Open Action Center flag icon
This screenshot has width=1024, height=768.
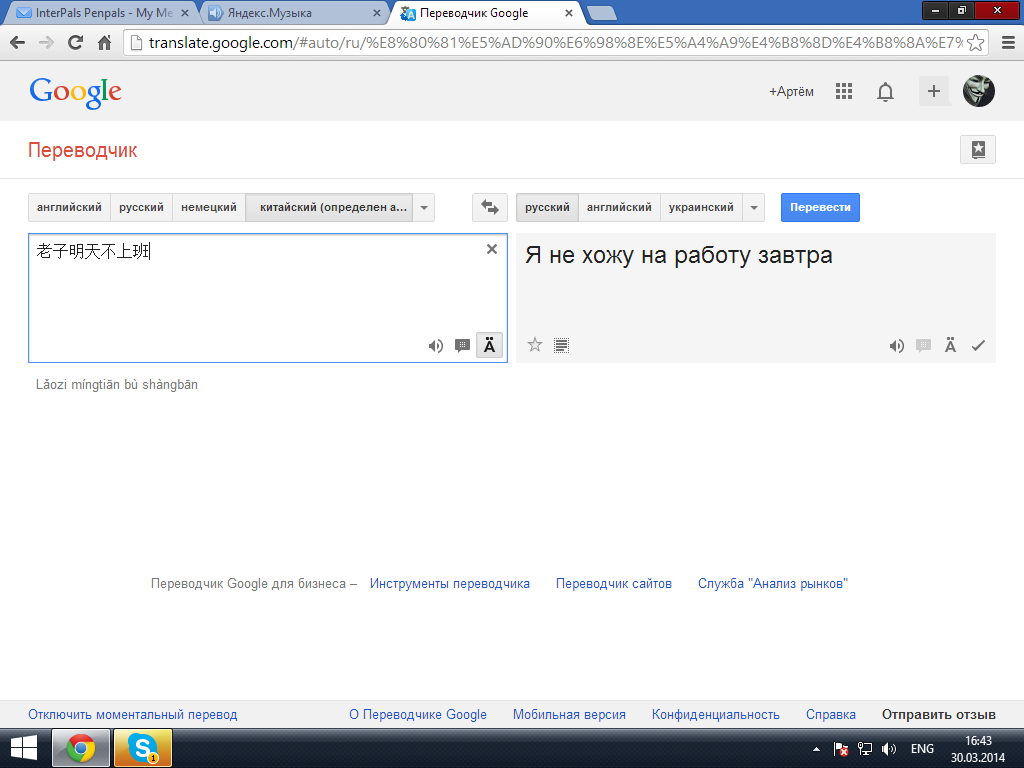(841, 749)
